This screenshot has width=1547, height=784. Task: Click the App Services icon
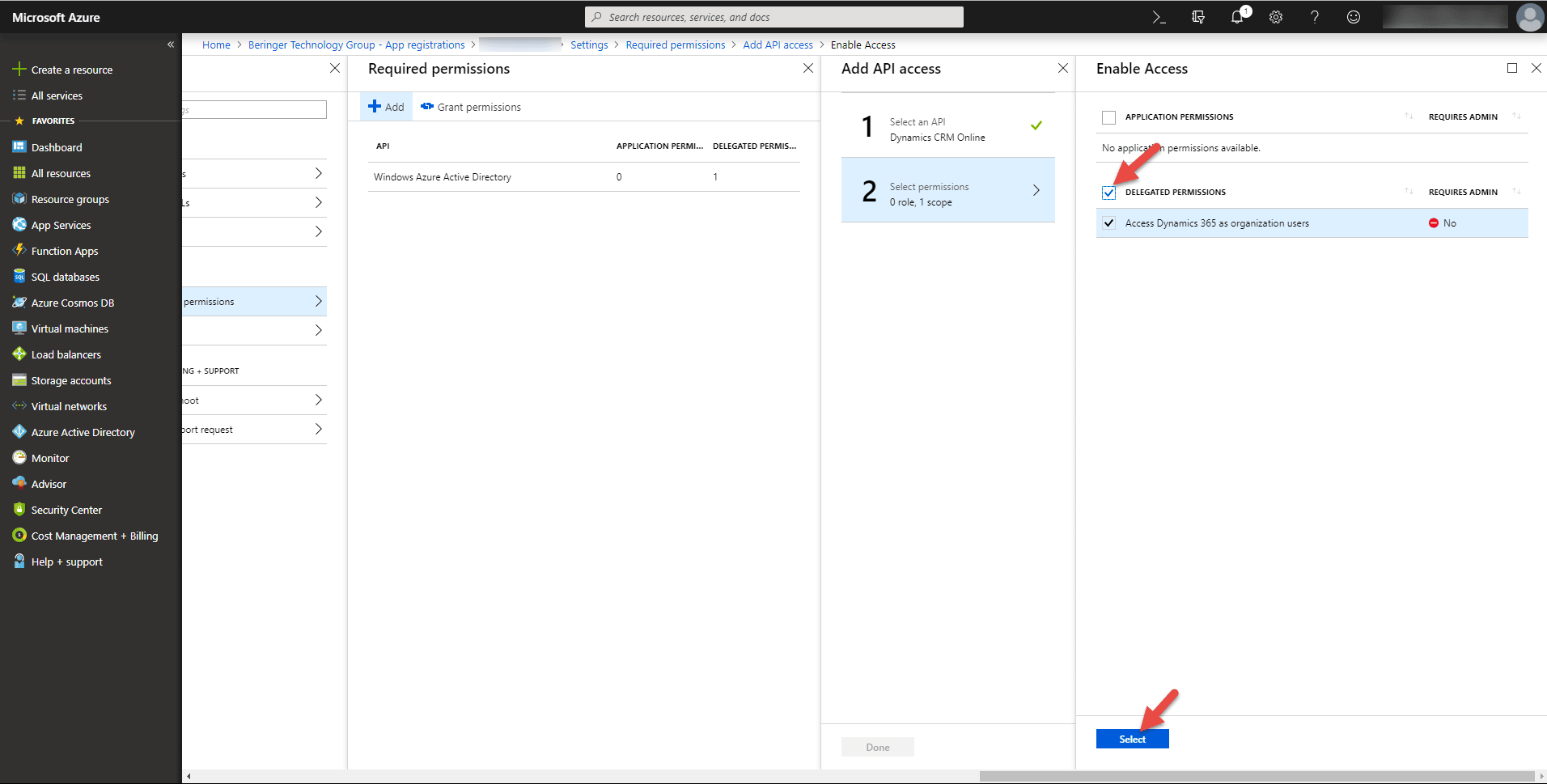(x=19, y=225)
